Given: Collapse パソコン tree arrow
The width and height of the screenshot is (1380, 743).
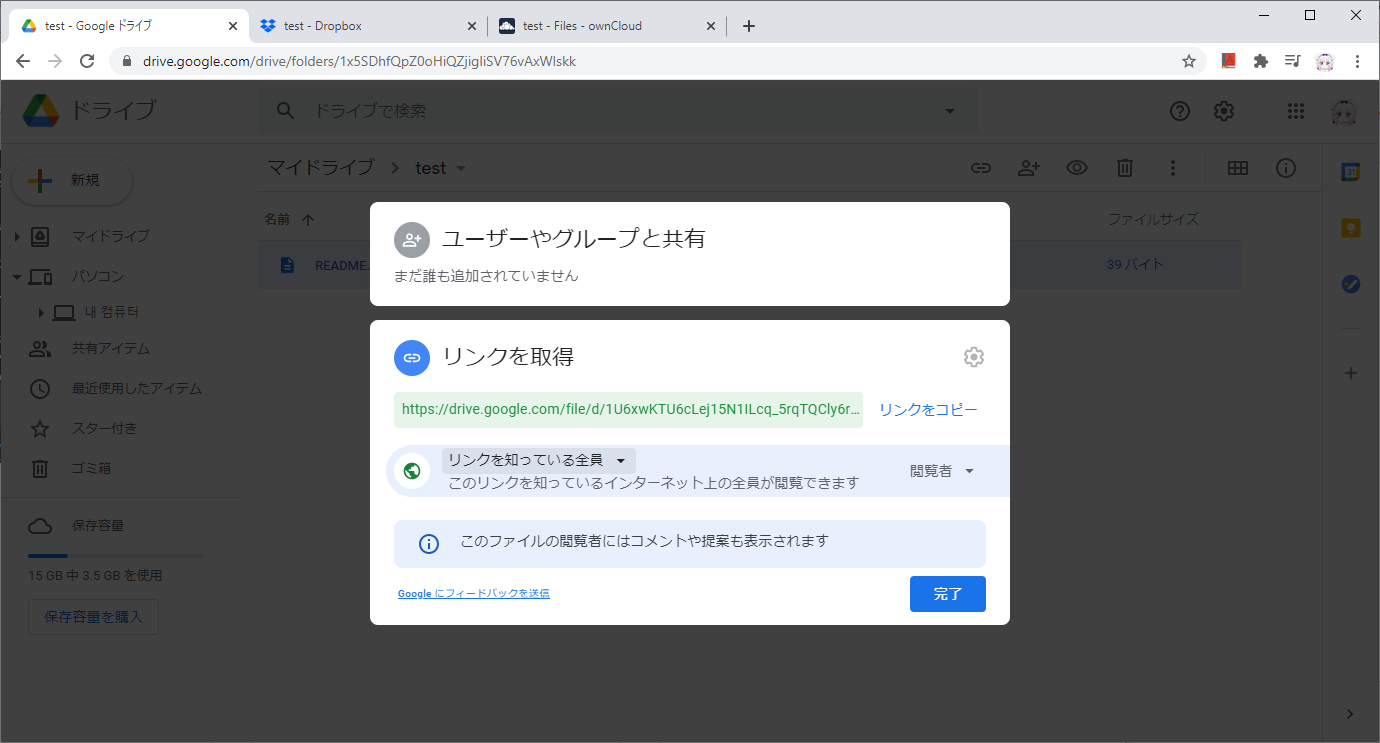Looking at the screenshot, I should [17, 277].
